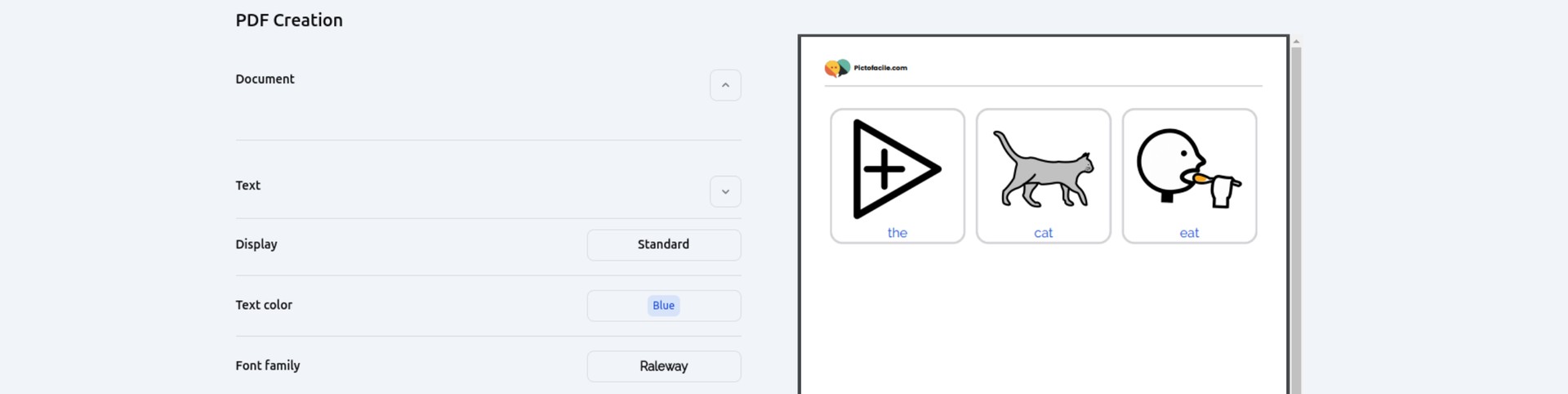Collapse the Document section chevron

pyautogui.click(x=725, y=85)
